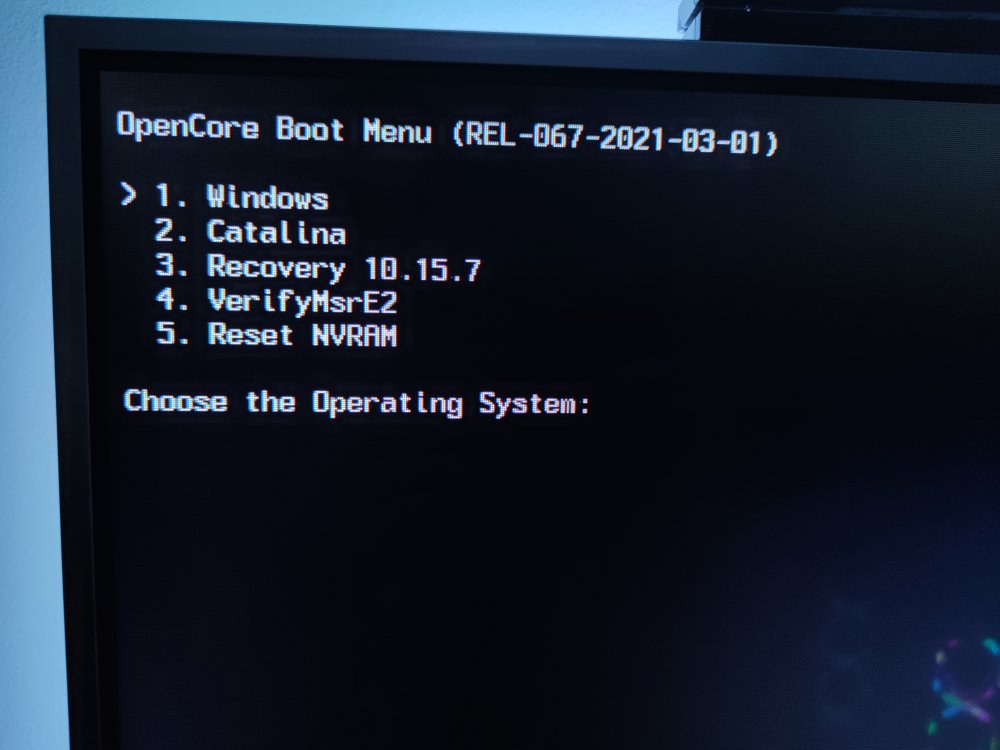Click the selection arrow beside Windows
The height and width of the screenshot is (750, 1000).
[128, 194]
